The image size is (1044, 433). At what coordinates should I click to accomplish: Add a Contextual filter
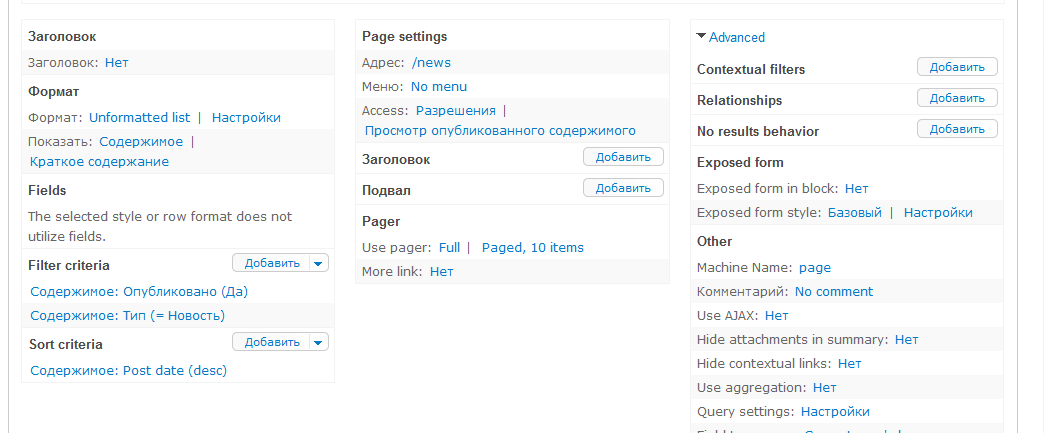point(956,67)
